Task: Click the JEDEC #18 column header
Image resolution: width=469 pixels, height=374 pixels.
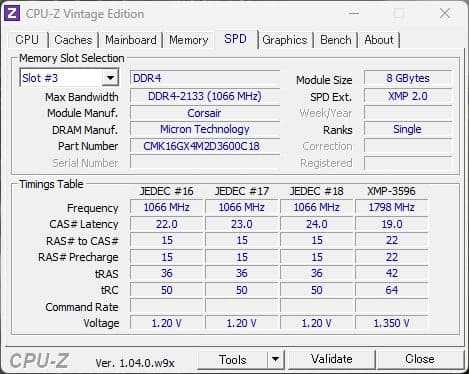Action: click(x=317, y=191)
